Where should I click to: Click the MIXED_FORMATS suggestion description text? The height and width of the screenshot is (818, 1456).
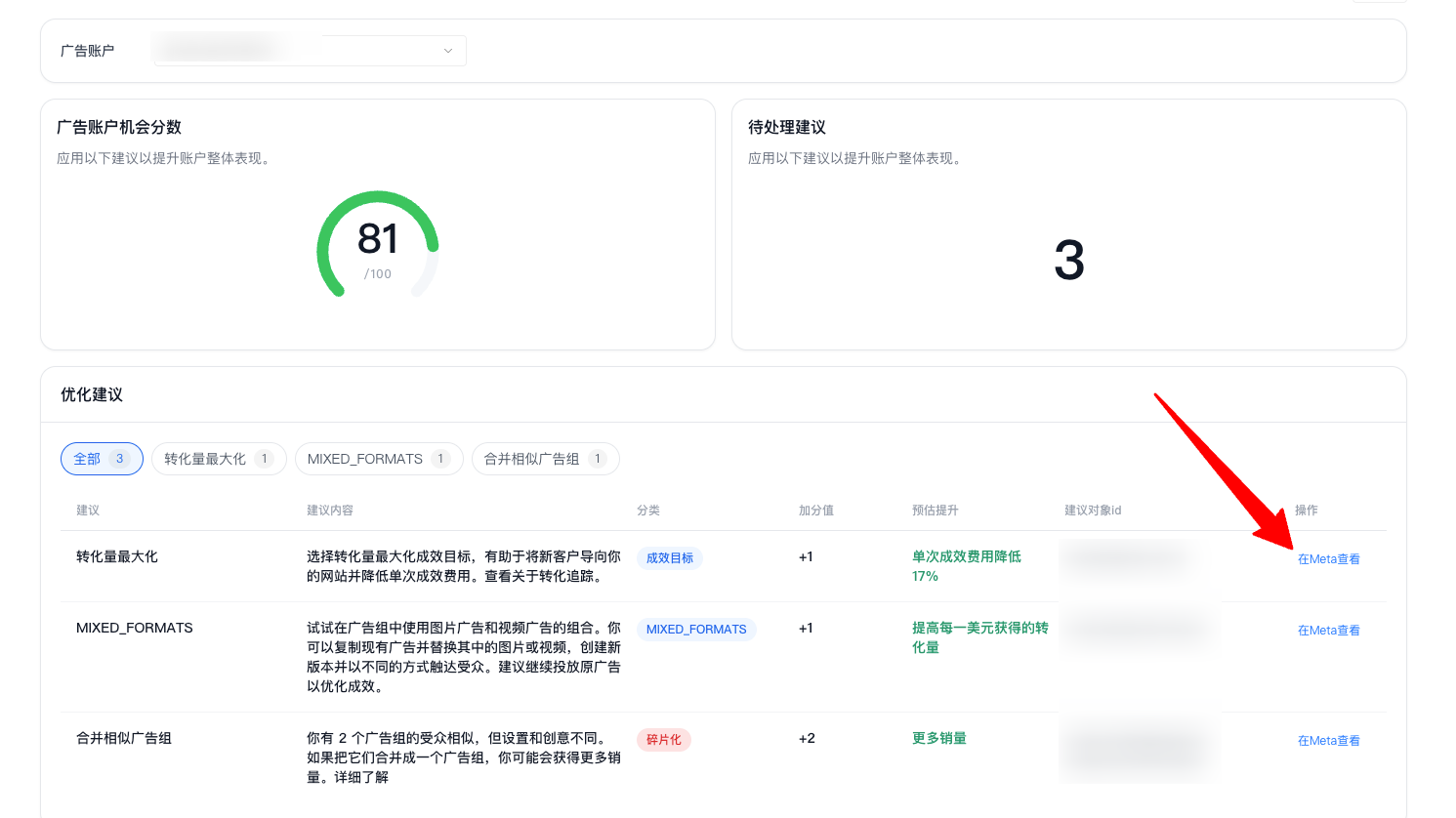click(464, 657)
